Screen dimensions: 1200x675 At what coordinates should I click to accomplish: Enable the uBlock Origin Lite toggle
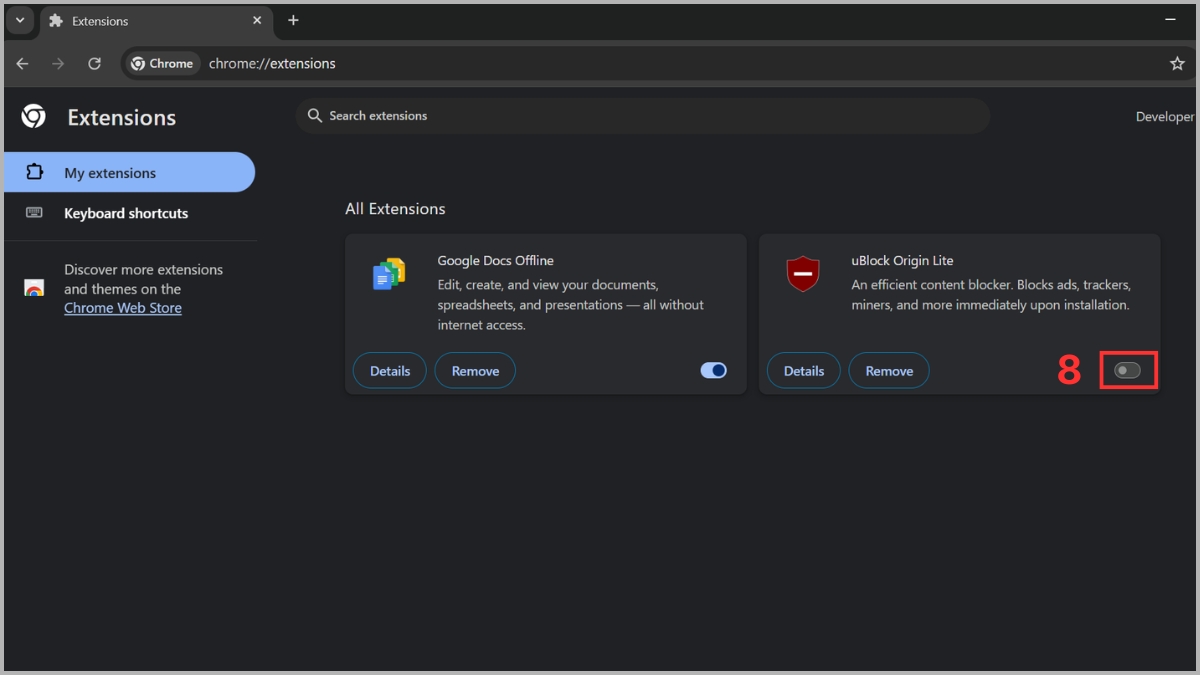[x=1127, y=371]
